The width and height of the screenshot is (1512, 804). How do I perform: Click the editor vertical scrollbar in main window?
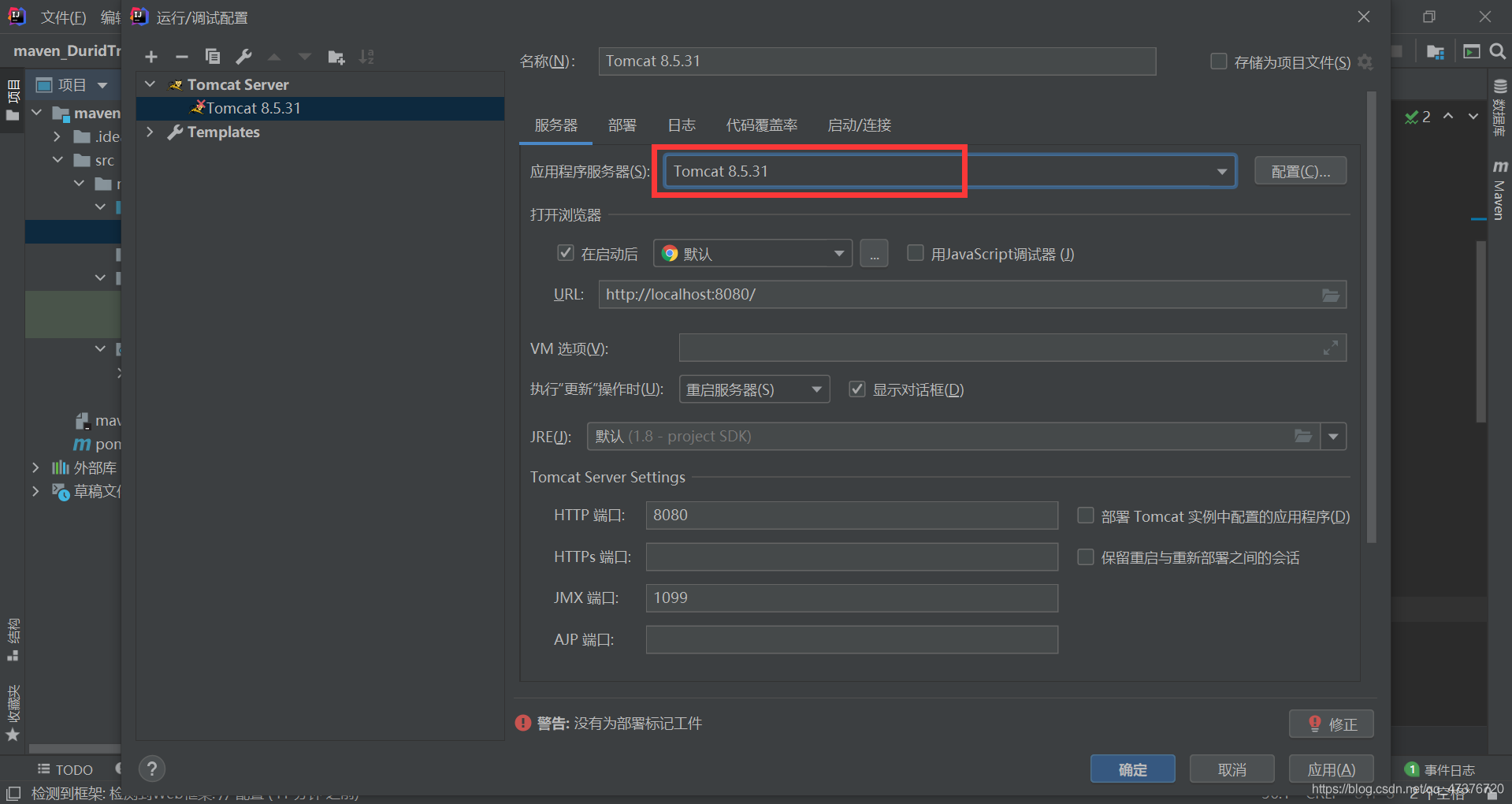(1481, 331)
